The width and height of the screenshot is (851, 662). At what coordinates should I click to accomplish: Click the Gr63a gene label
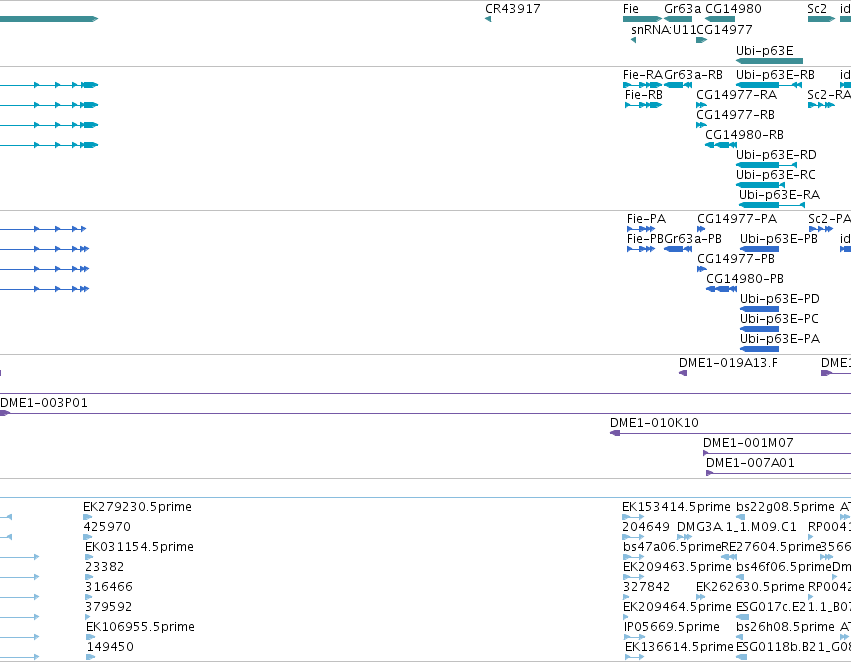tap(682, 9)
